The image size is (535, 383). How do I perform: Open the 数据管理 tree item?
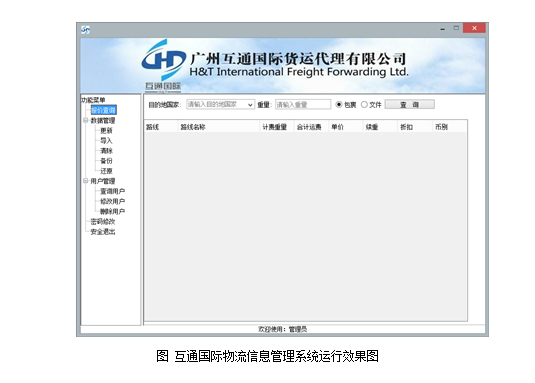click(103, 120)
